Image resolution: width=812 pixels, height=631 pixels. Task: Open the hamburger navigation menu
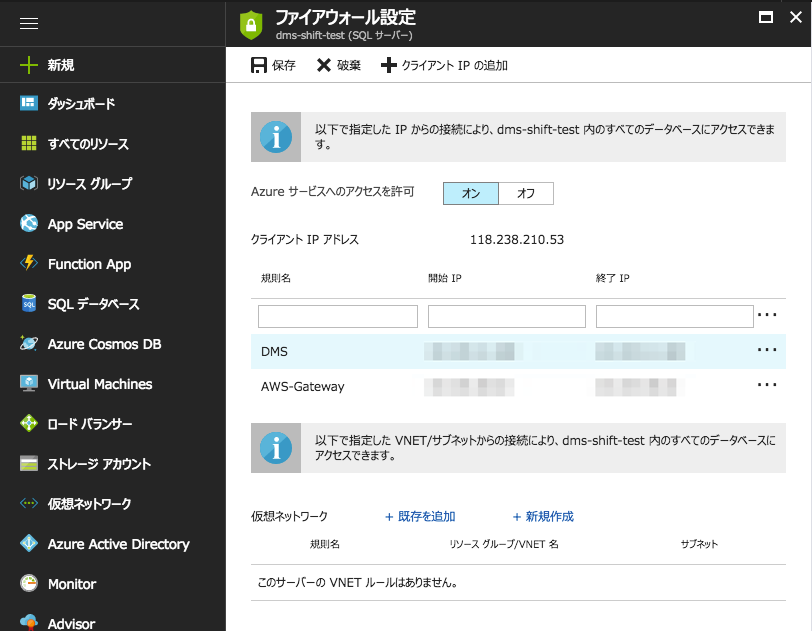click(x=29, y=24)
